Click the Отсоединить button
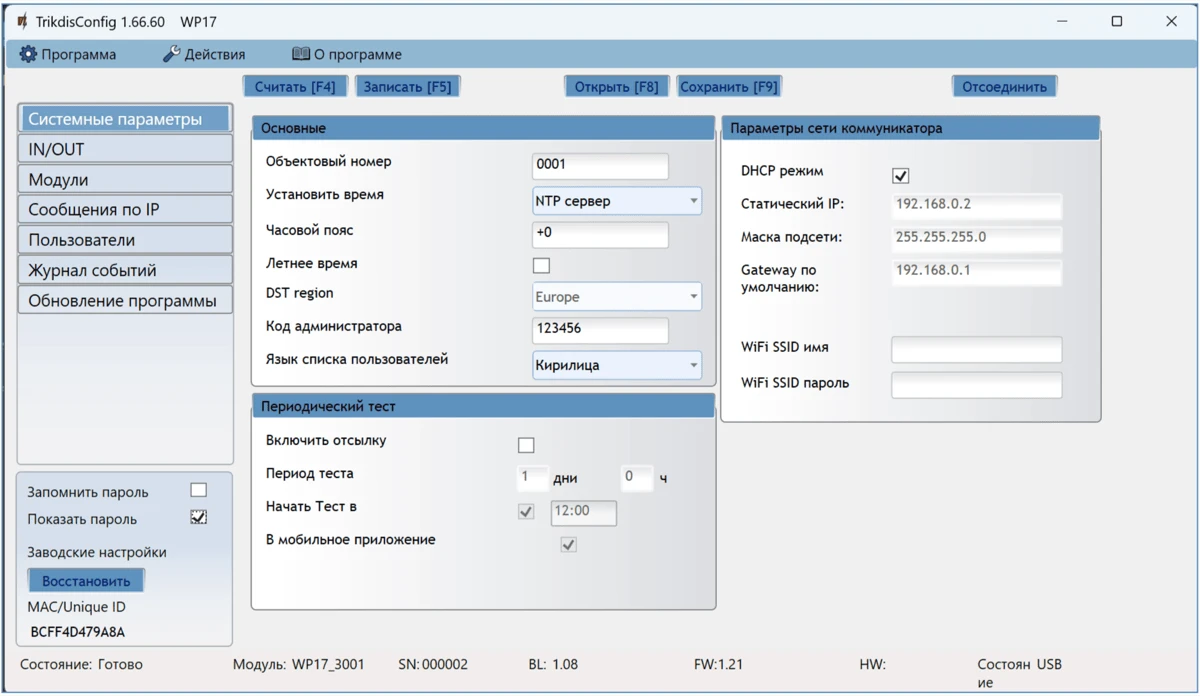This screenshot has height=696, width=1200. (x=1004, y=87)
